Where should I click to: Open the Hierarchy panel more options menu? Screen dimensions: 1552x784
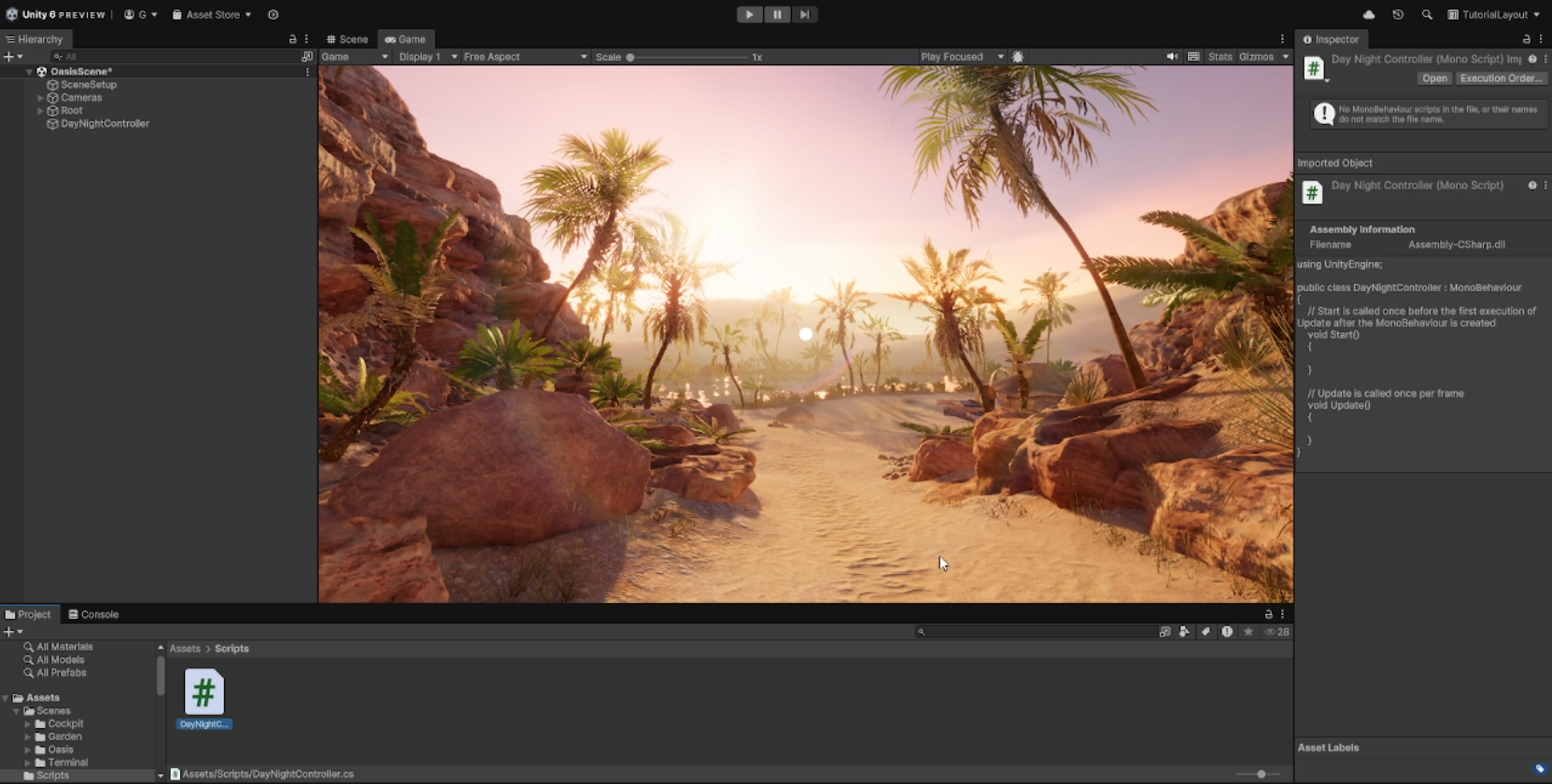tap(306, 39)
